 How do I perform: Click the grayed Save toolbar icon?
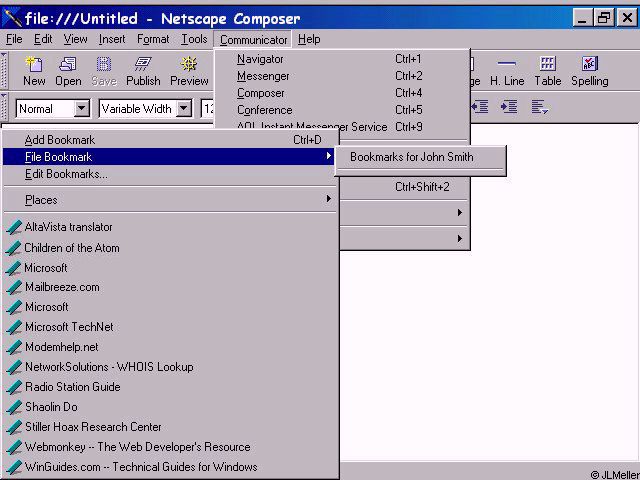(x=104, y=64)
